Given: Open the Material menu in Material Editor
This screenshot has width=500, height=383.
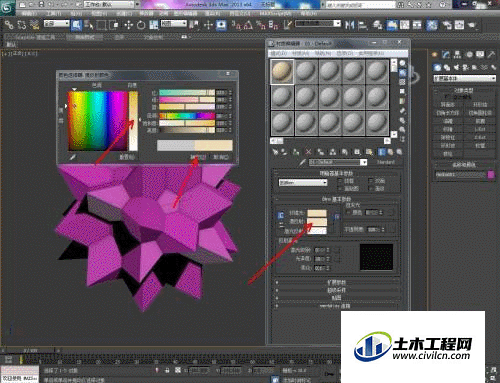Looking at the screenshot, I should click(300, 53).
